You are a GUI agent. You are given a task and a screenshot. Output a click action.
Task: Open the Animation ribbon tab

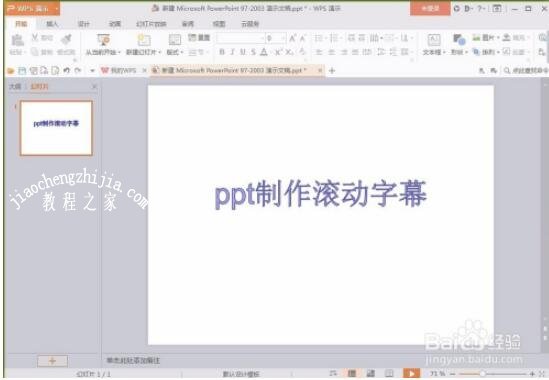pos(114,24)
